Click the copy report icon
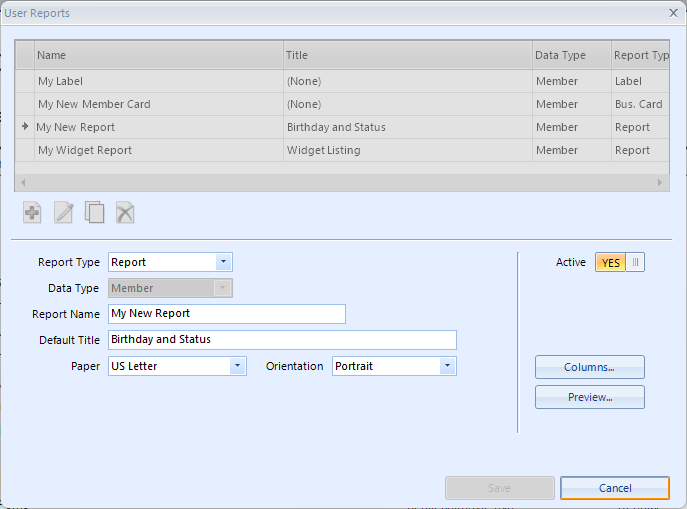The width and height of the screenshot is (687, 509). pyautogui.click(x=95, y=213)
